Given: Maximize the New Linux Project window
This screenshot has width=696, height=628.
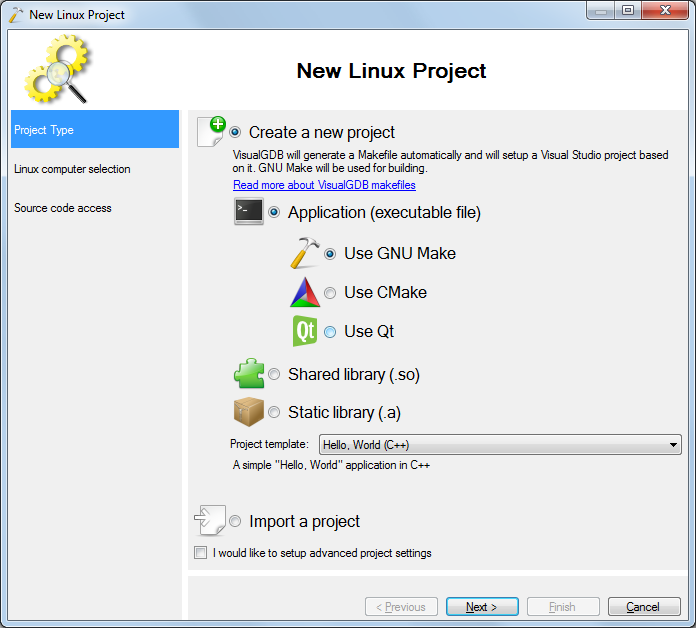Looking at the screenshot, I should pos(628,11).
